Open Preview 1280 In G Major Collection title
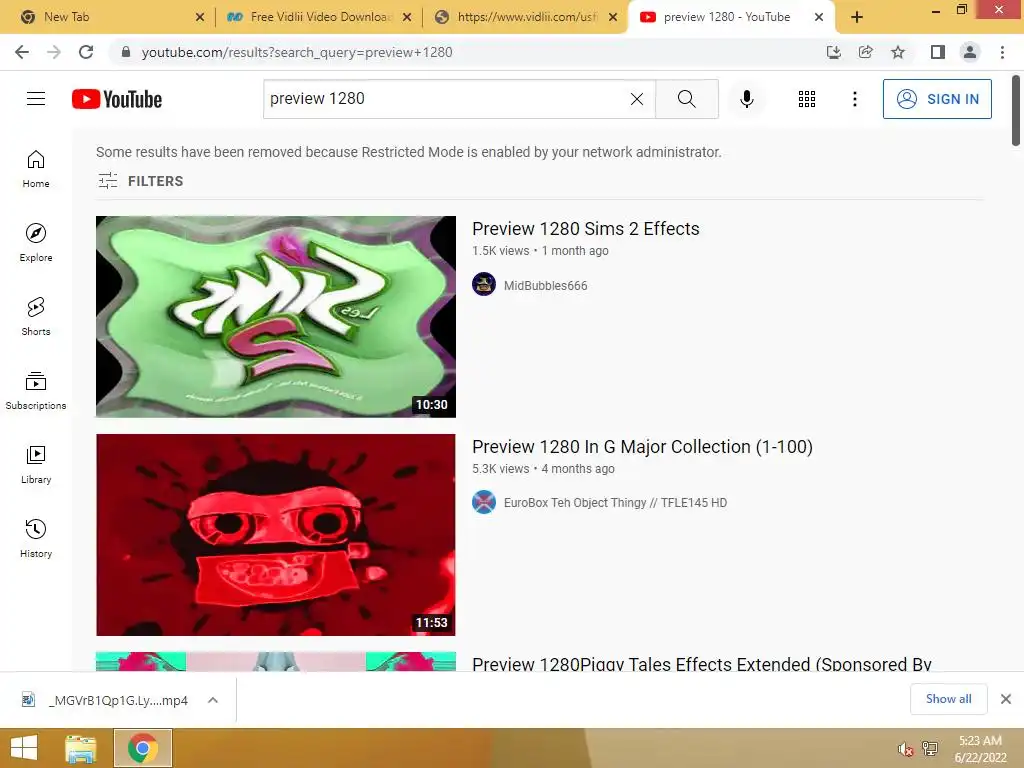 click(x=643, y=447)
